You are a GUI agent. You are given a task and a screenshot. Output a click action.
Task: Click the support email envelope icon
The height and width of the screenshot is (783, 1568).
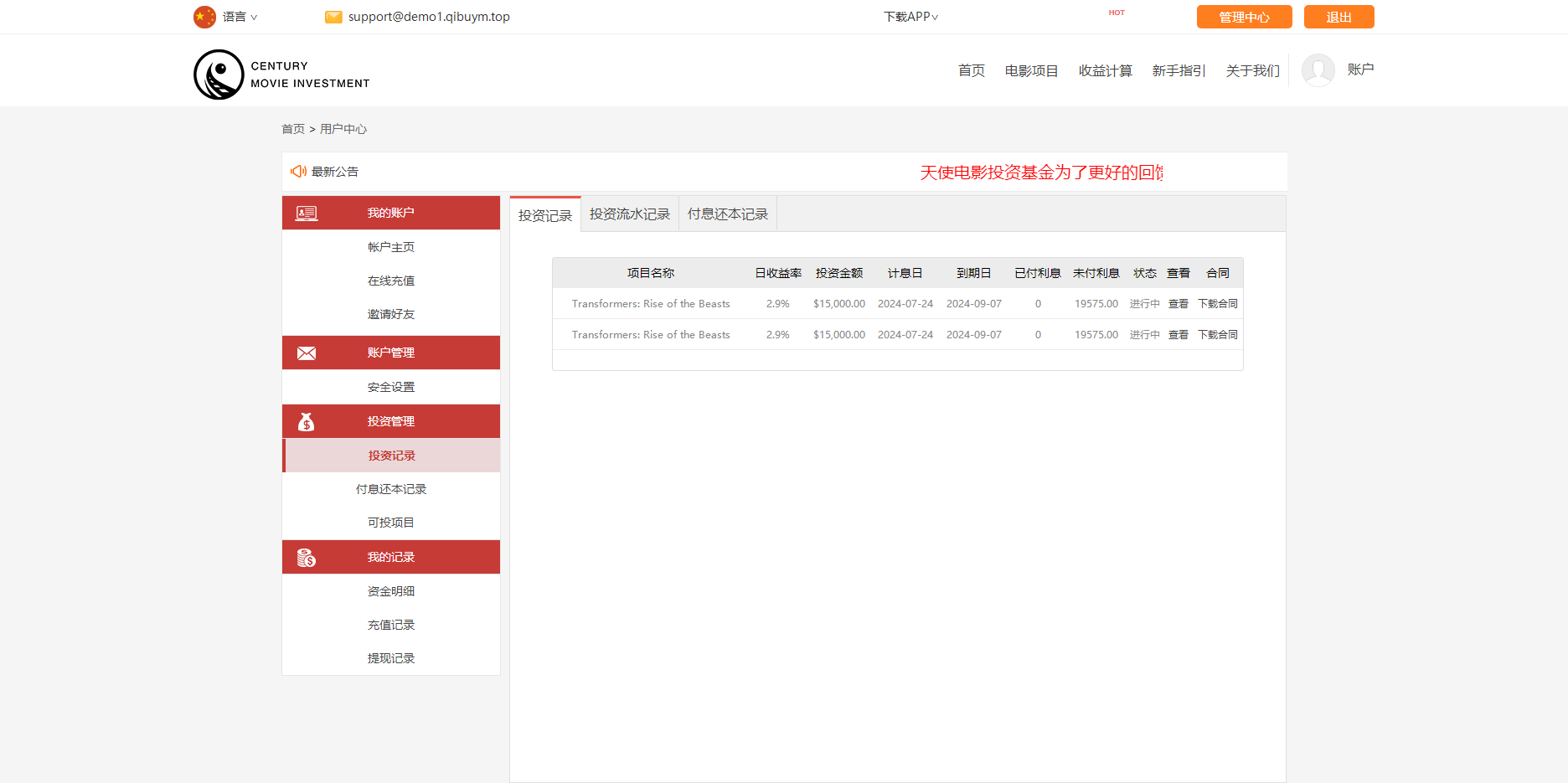pos(333,17)
